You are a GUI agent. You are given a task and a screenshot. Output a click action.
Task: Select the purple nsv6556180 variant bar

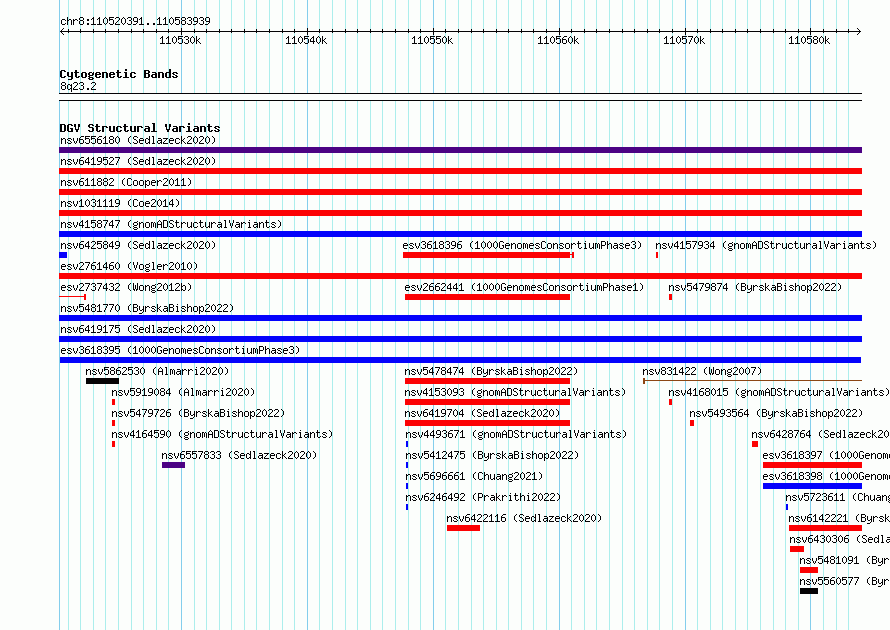pyautogui.click(x=460, y=150)
